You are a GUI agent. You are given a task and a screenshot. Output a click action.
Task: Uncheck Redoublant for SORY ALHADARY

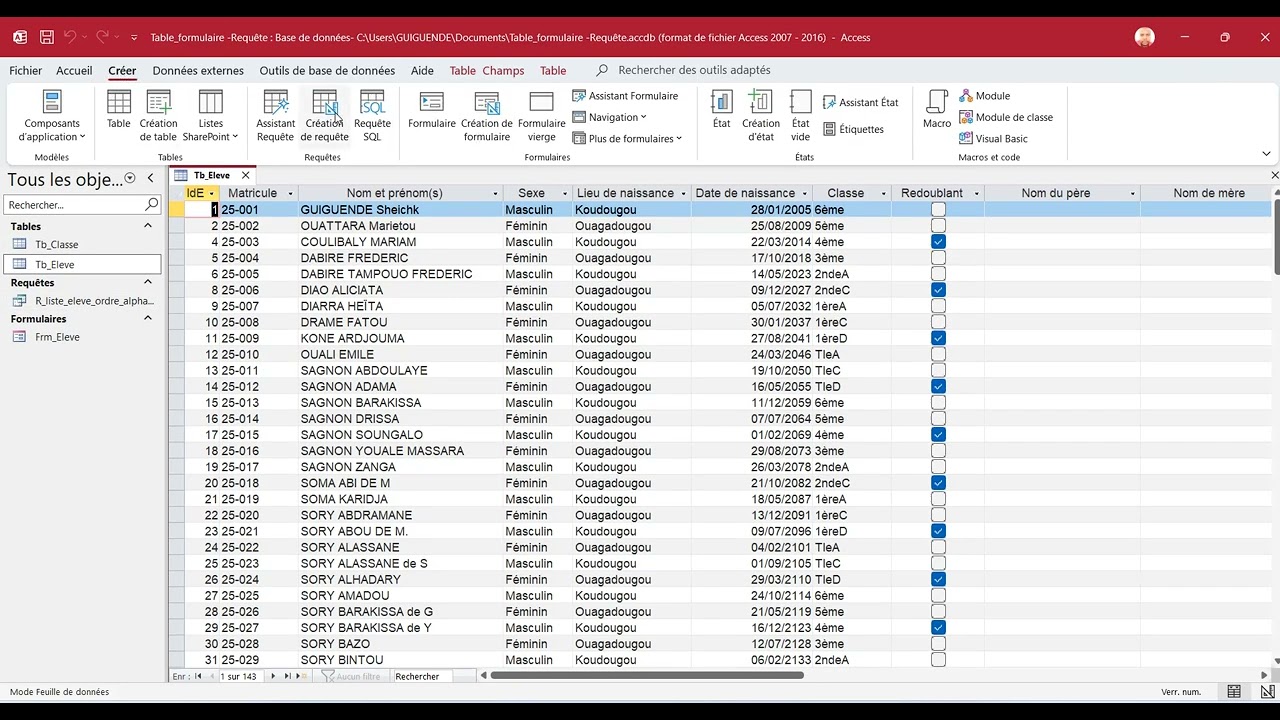click(x=938, y=580)
